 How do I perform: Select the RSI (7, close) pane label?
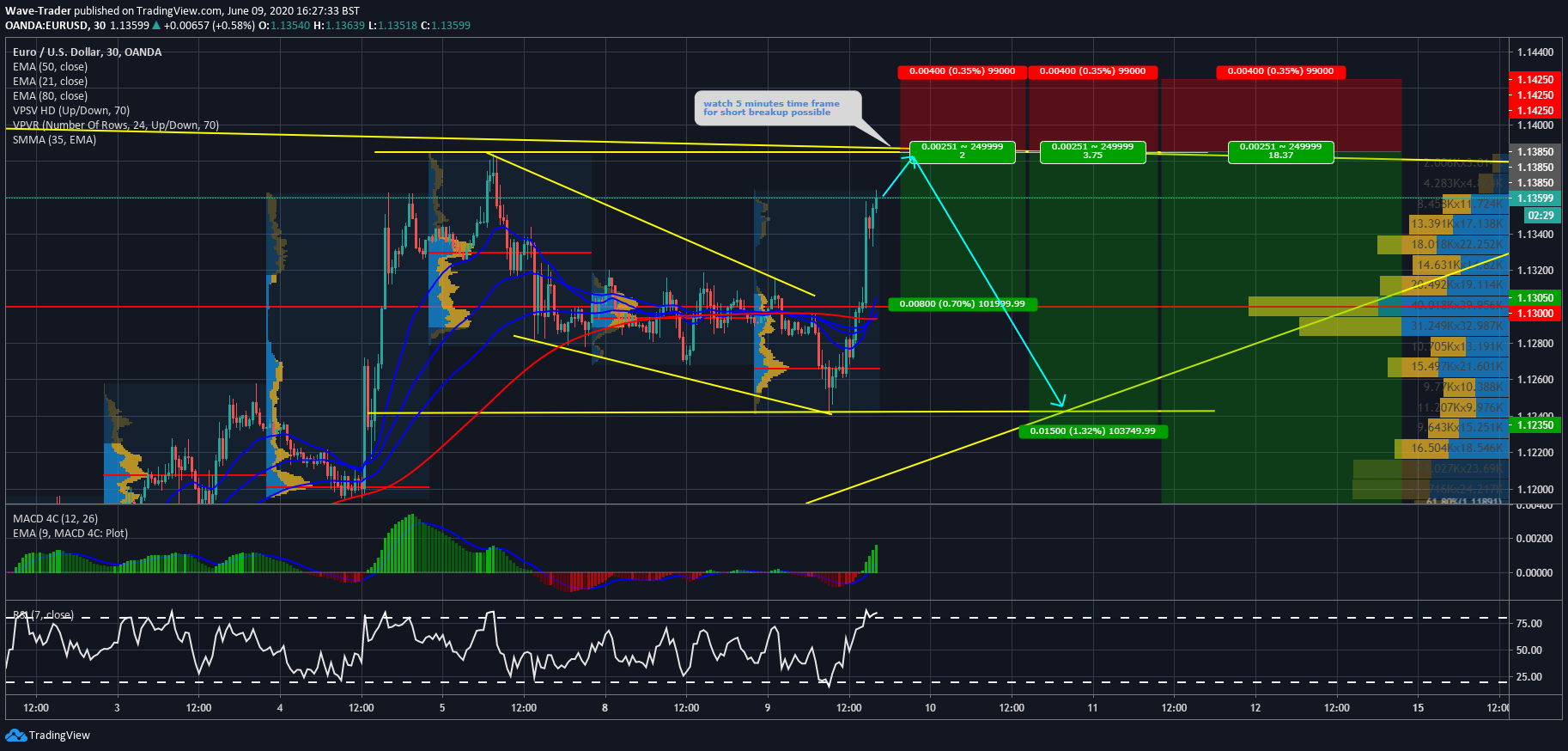click(43, 615)
